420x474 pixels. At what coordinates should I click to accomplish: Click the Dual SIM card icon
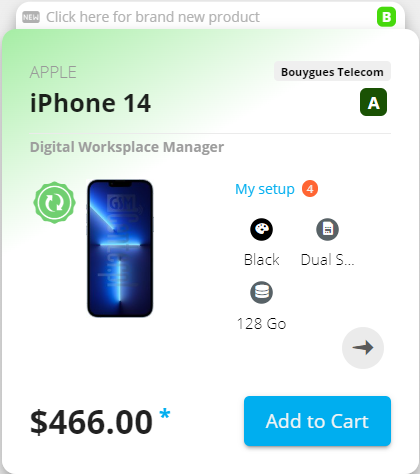327,229
